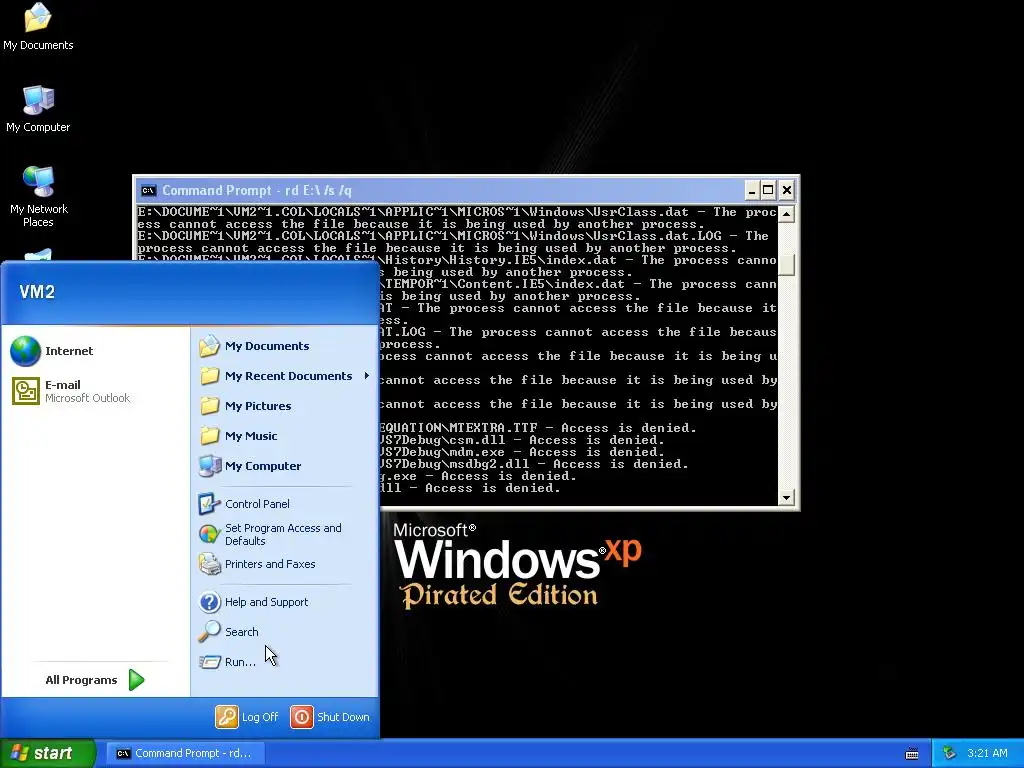Open My Music folder in Start menu
This screenshot has width=1024, height=768.
(238, 436)
